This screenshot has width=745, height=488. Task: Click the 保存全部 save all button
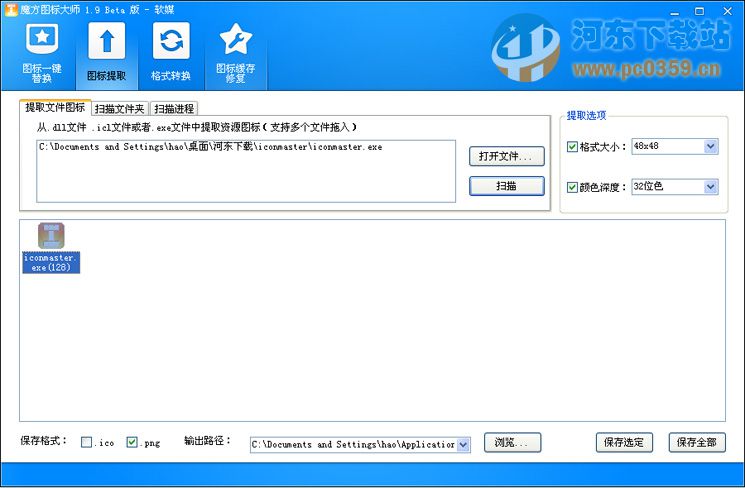697,442
